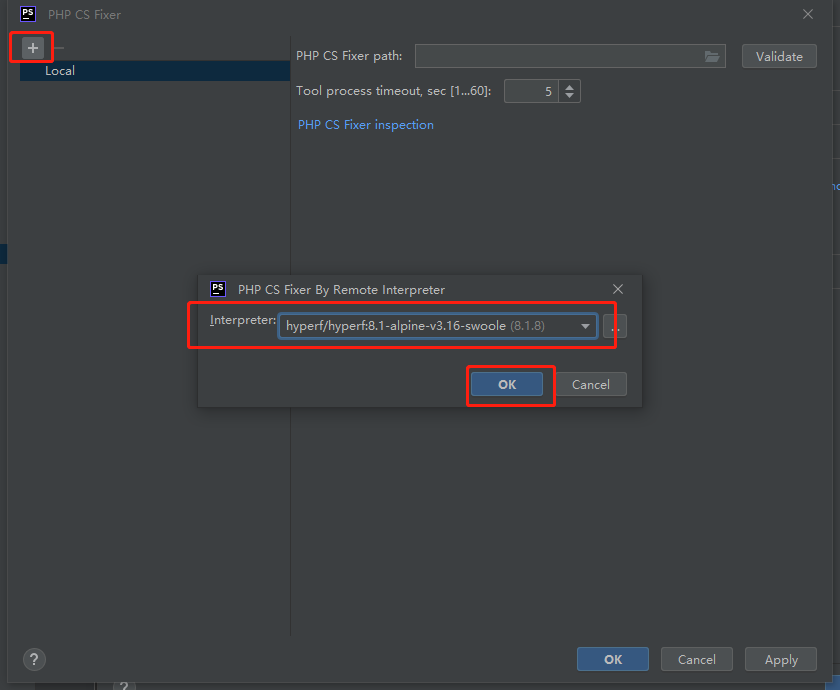The width and height of the screenshot is (840, 690).
Task: Increase the tool timeout using the up arrow
Action: coord(569,86)
